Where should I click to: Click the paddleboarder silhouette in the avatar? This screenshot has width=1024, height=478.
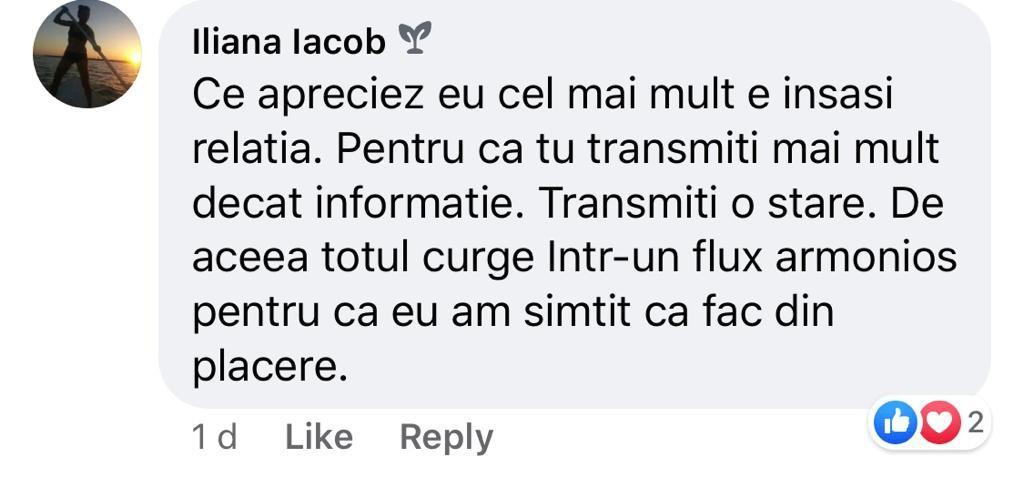point(78,52)
